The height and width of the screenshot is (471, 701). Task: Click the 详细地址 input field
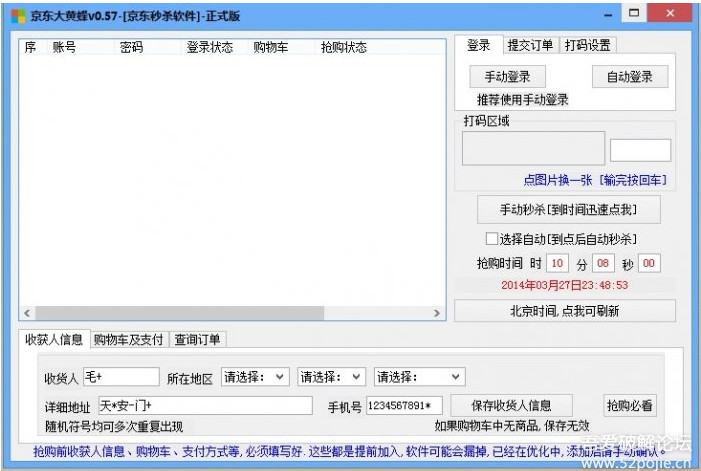pyautogui.click(x=205, y=405)
